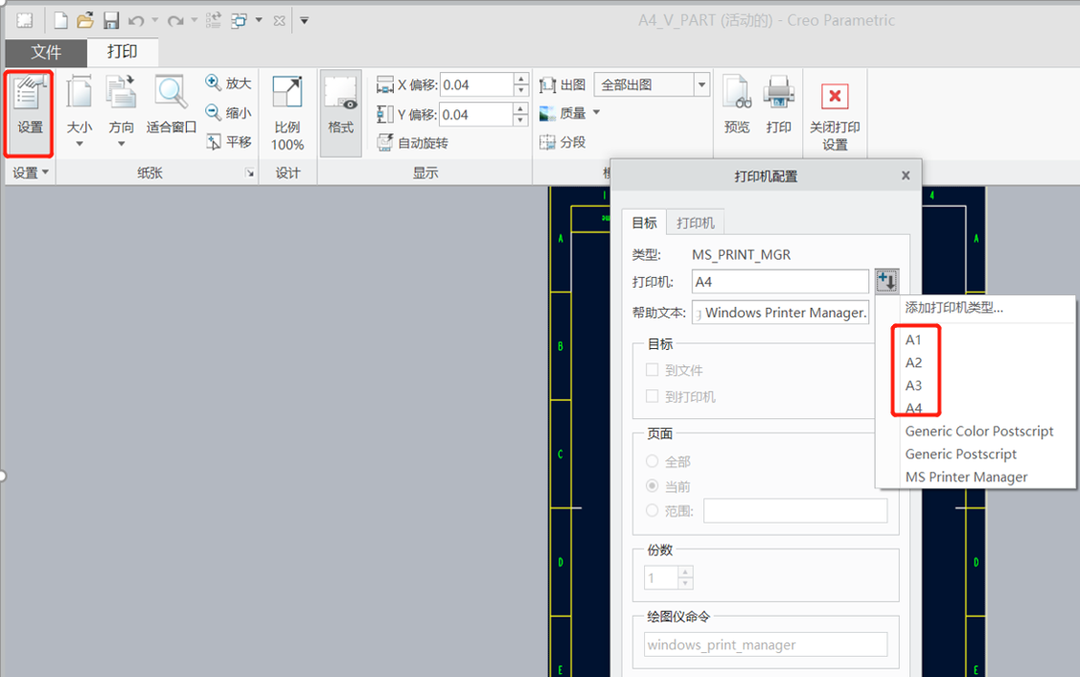Decrease the Y 偏移 value
Viewport: 1080px width, 677px height.
[x=521, y=120]
